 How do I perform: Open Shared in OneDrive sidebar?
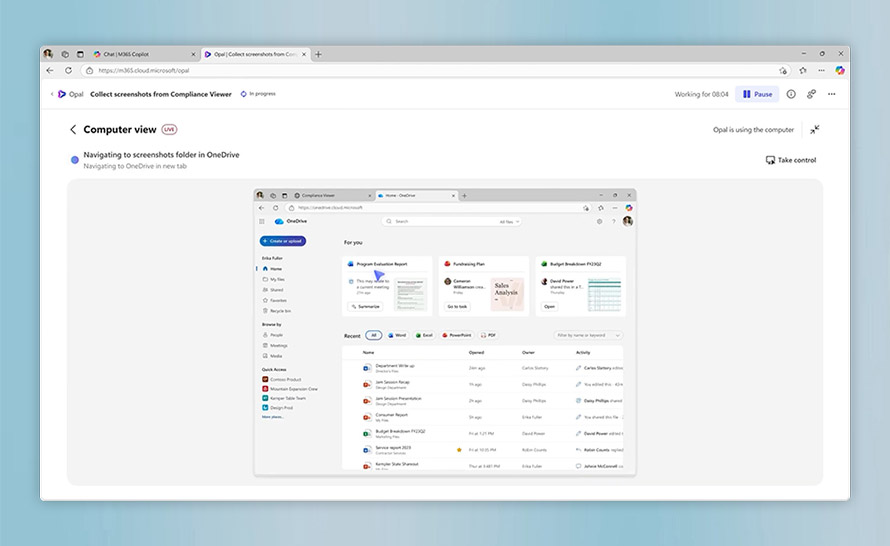click(276, 289)
